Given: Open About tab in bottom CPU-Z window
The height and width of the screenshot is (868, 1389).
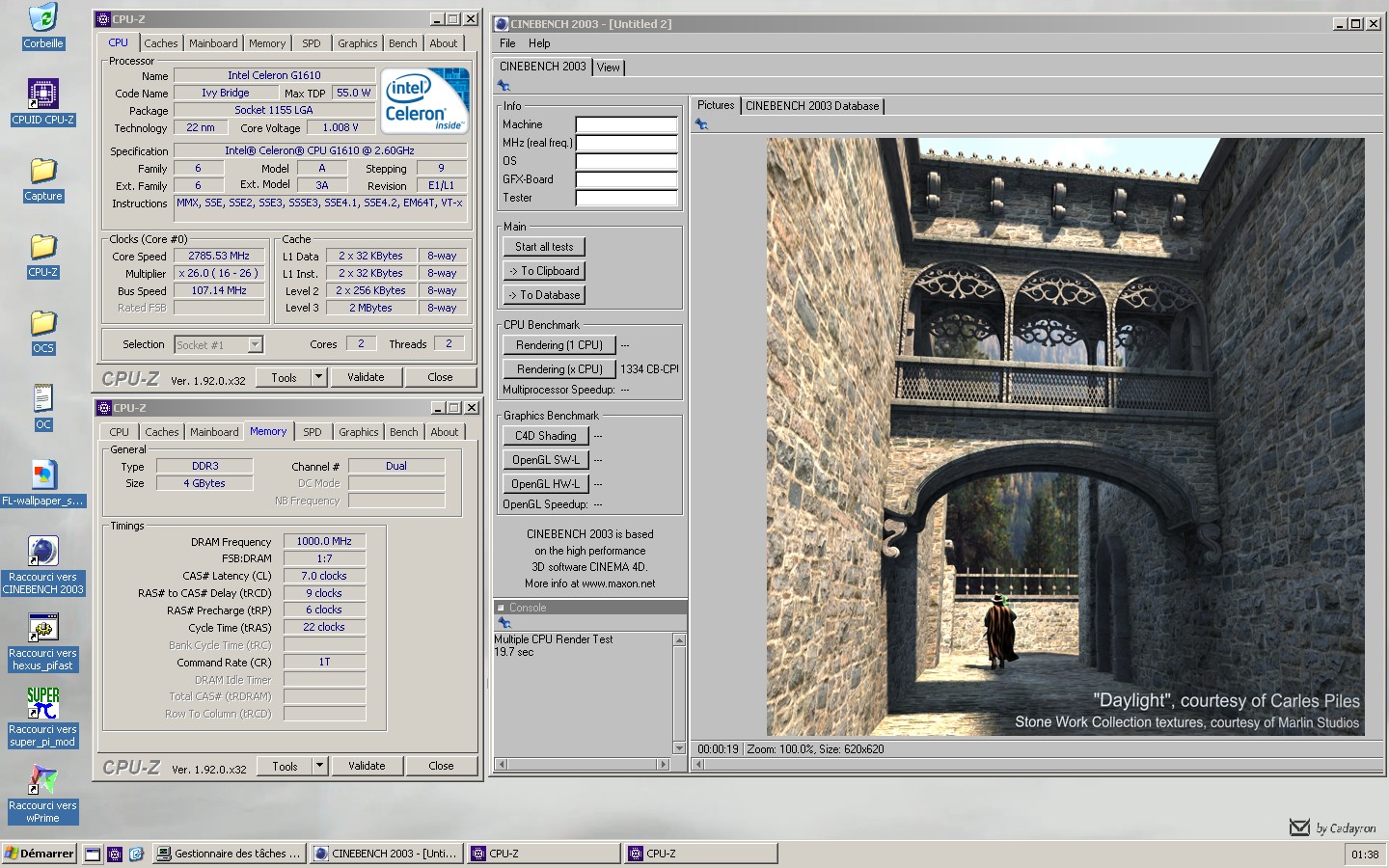Looking at the screenshot, I should pos(445,432).
